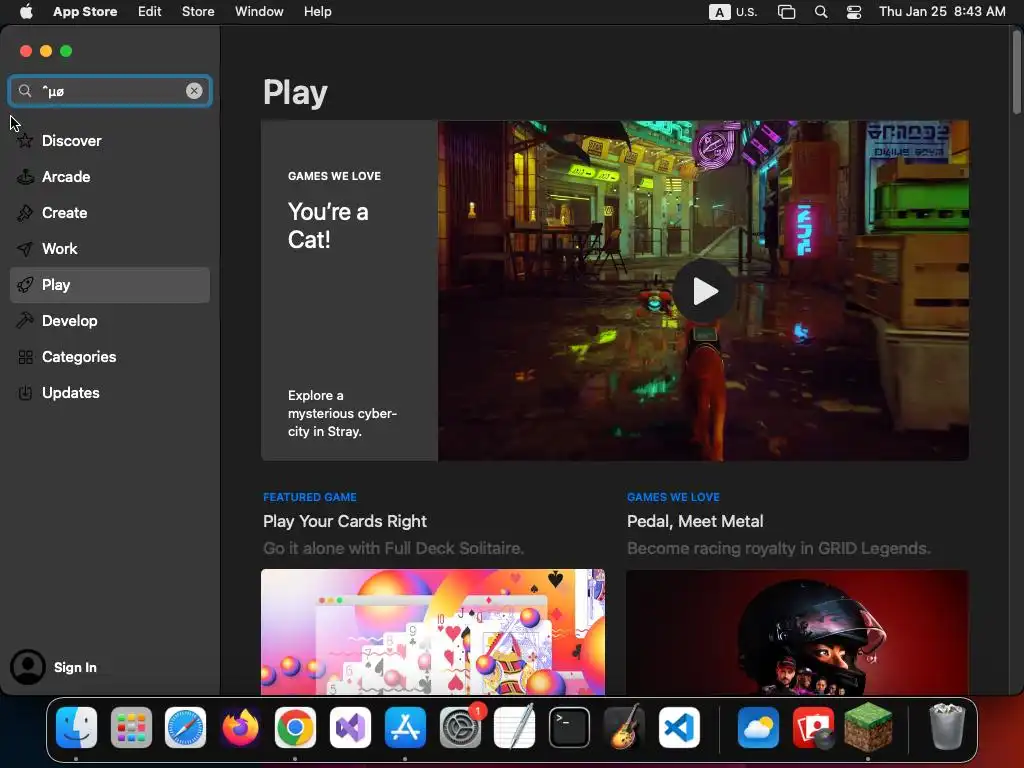Click 'Explore a mysterious cyber-city in Stray.'
Viewport: 1024px width, 768px height.
click(342, 413)
